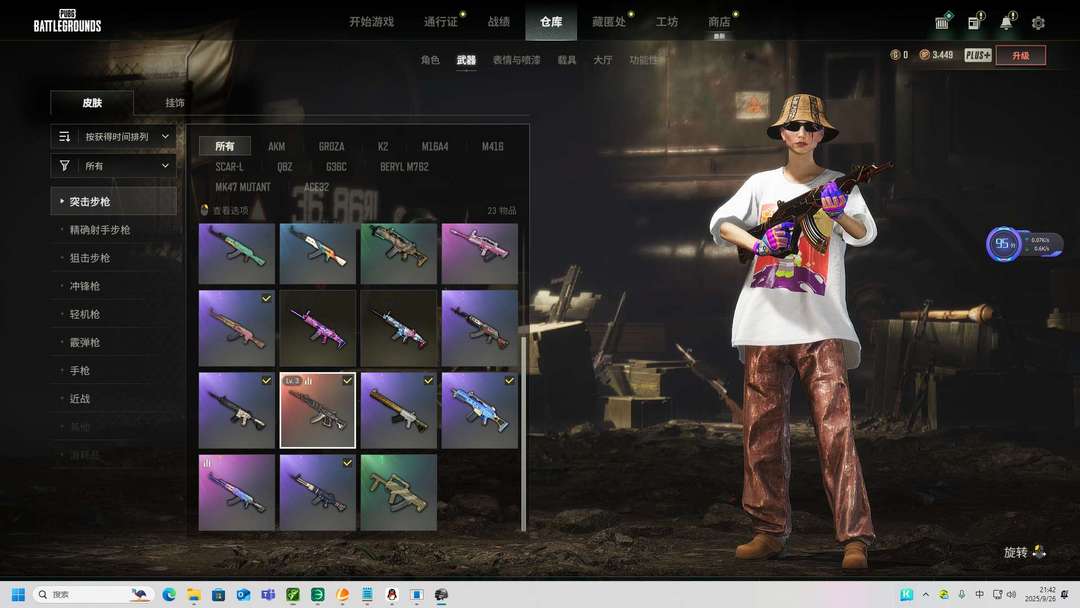Select the 狙击步枪 category
Viewport: 1080px width, 608px height.
click(90, 258)
